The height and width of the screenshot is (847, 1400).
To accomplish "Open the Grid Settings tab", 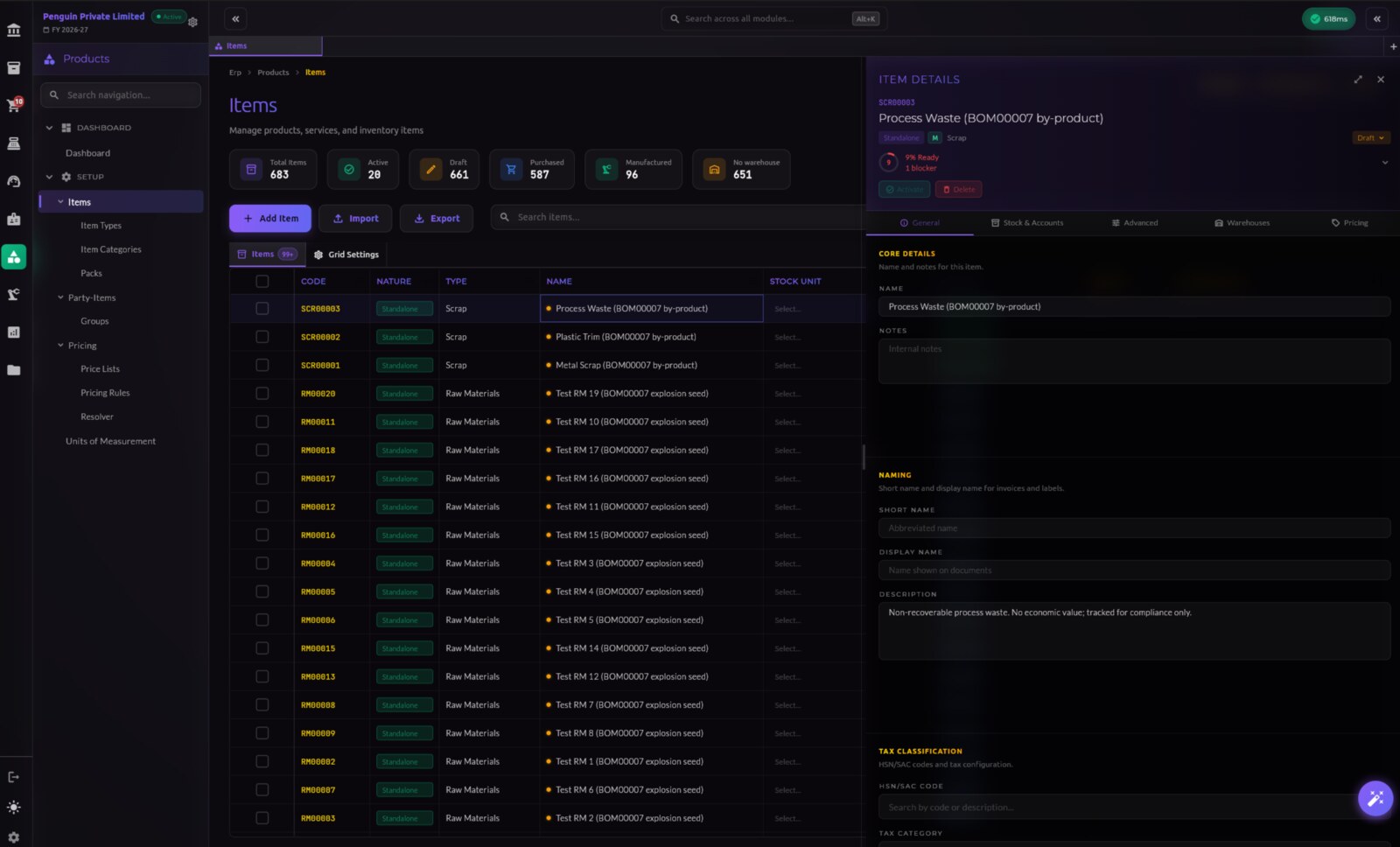I will click(346, 255).
